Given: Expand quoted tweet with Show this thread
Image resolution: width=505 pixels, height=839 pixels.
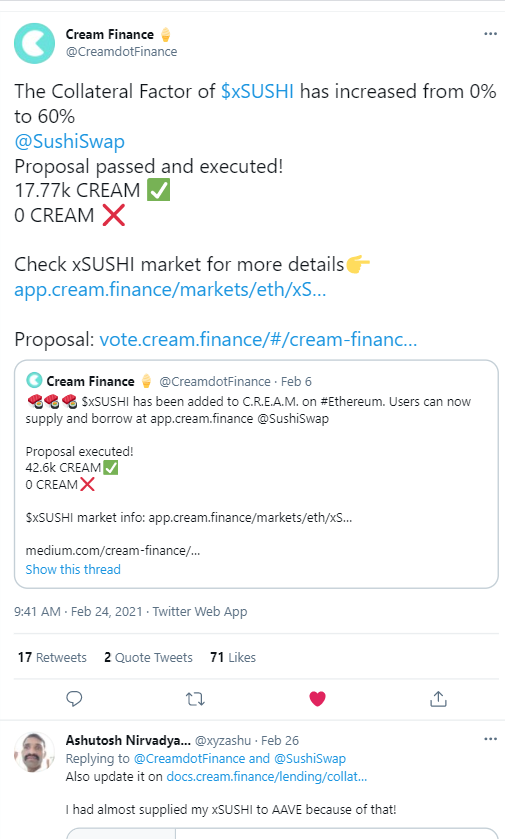Looking at the screenshot, I should 73,569.
